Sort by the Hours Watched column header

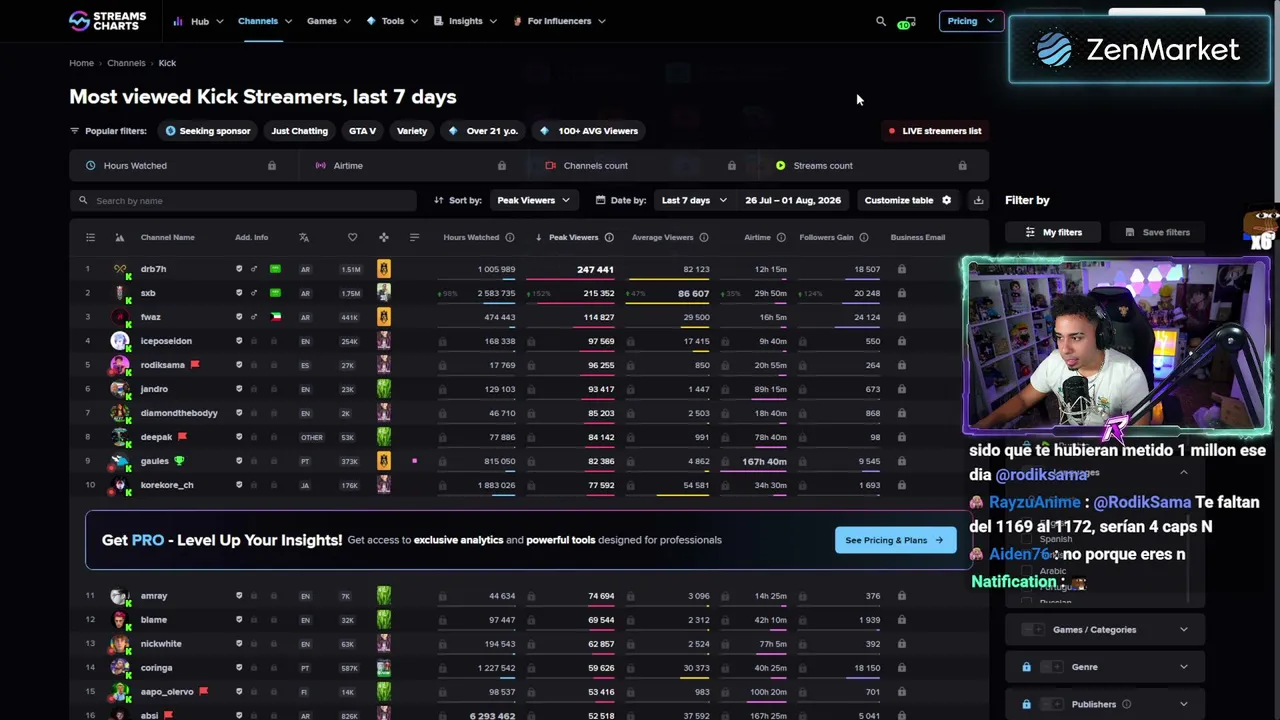coord(471,238)
